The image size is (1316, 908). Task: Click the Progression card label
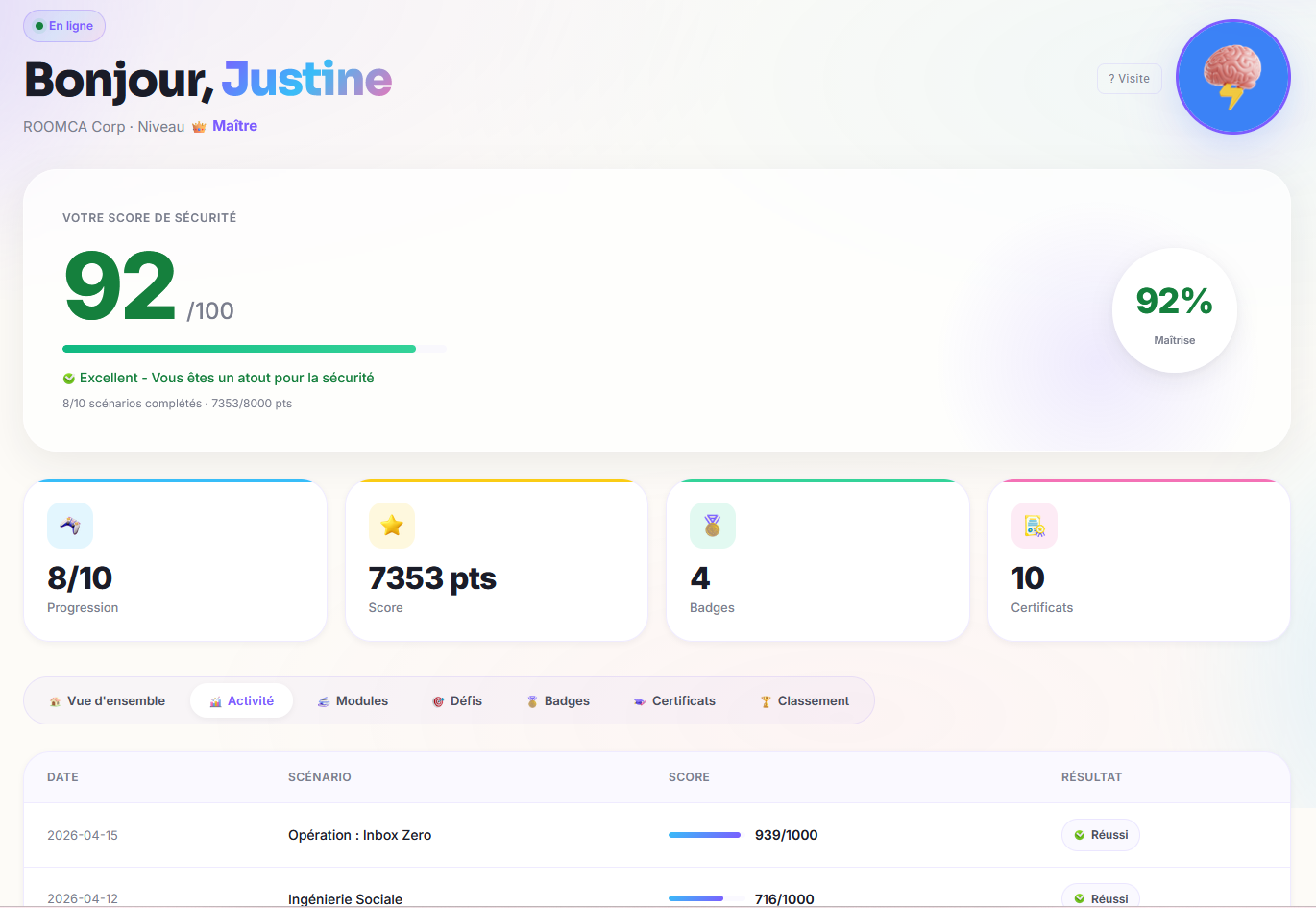tap(83, 607)
